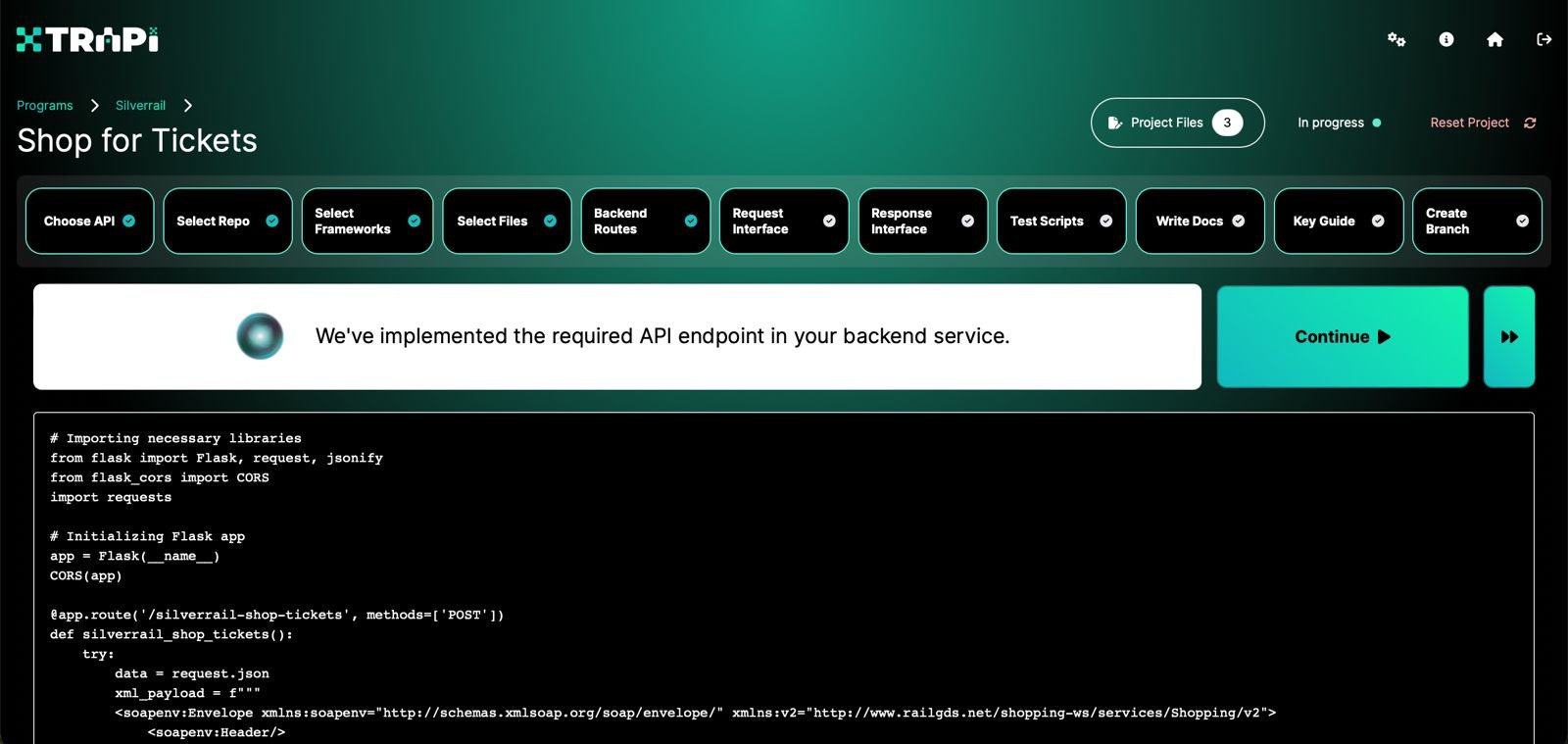This screenshot has height=744, width=1568.
Task: Click Test Scripts checkmark icon
Action: (x=1106, y=221)
